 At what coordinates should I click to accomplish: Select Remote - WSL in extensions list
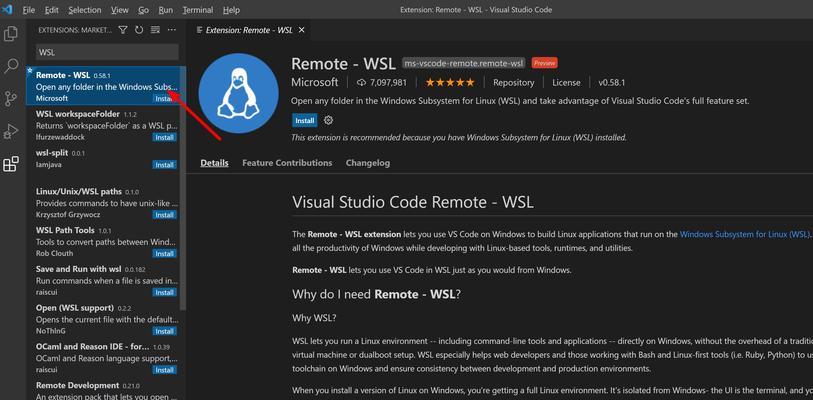pyautogui.click(x=104, y=86)
